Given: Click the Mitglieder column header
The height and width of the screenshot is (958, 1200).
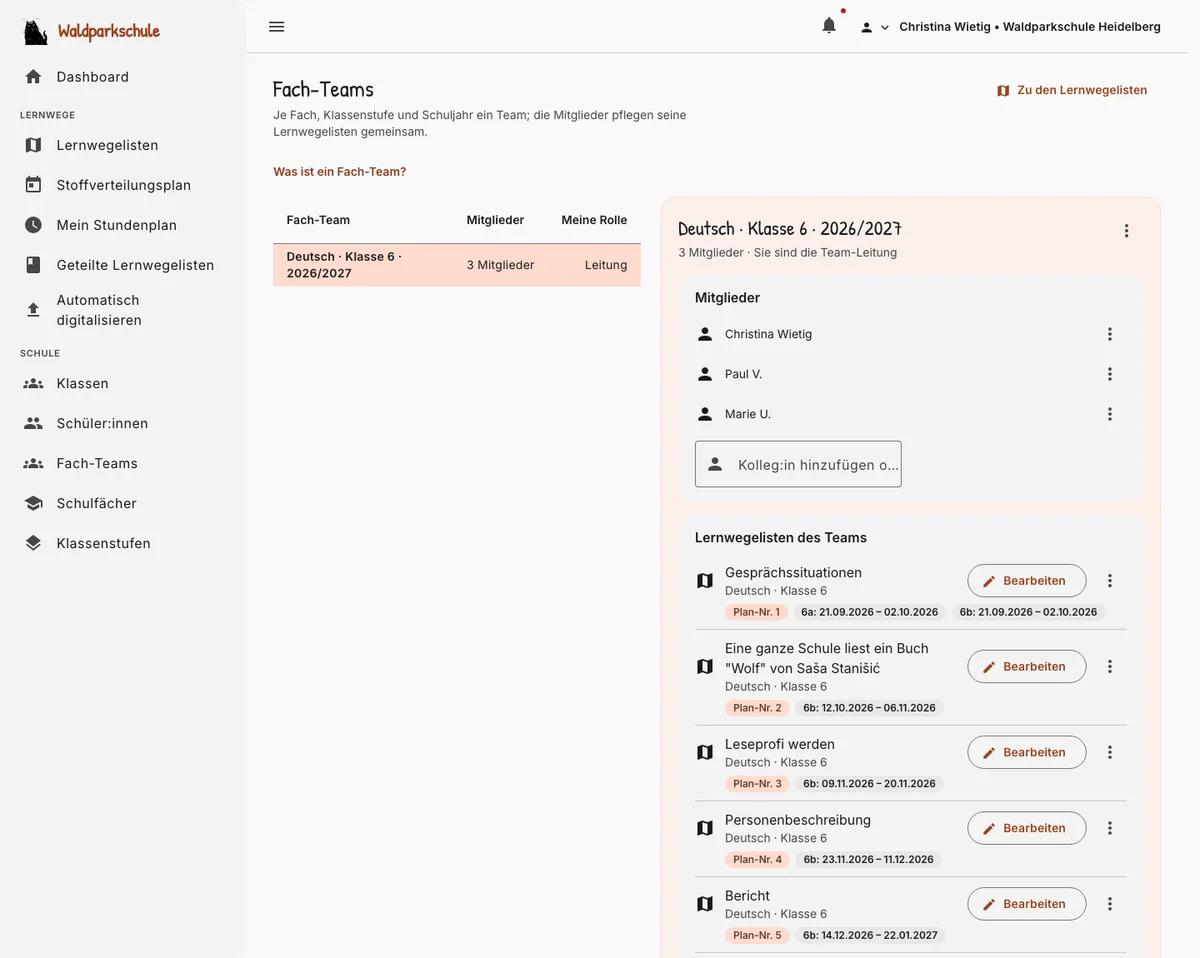Looking at the screenshot, I should (x=495, y=220).
